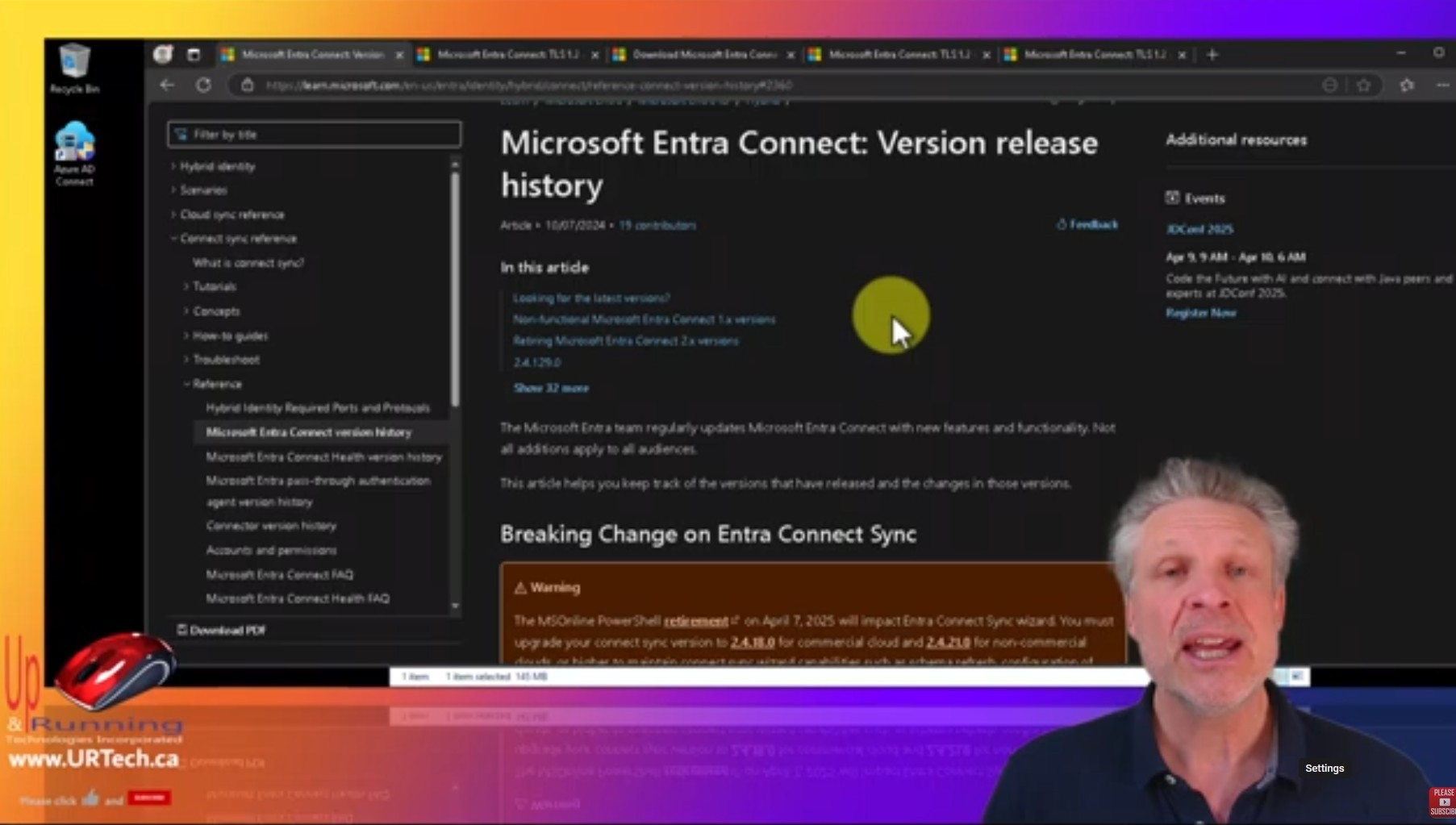Screen dimensions: 1456x825
Task: Collapse the Connect sync reference section
Action: (173, 238)
